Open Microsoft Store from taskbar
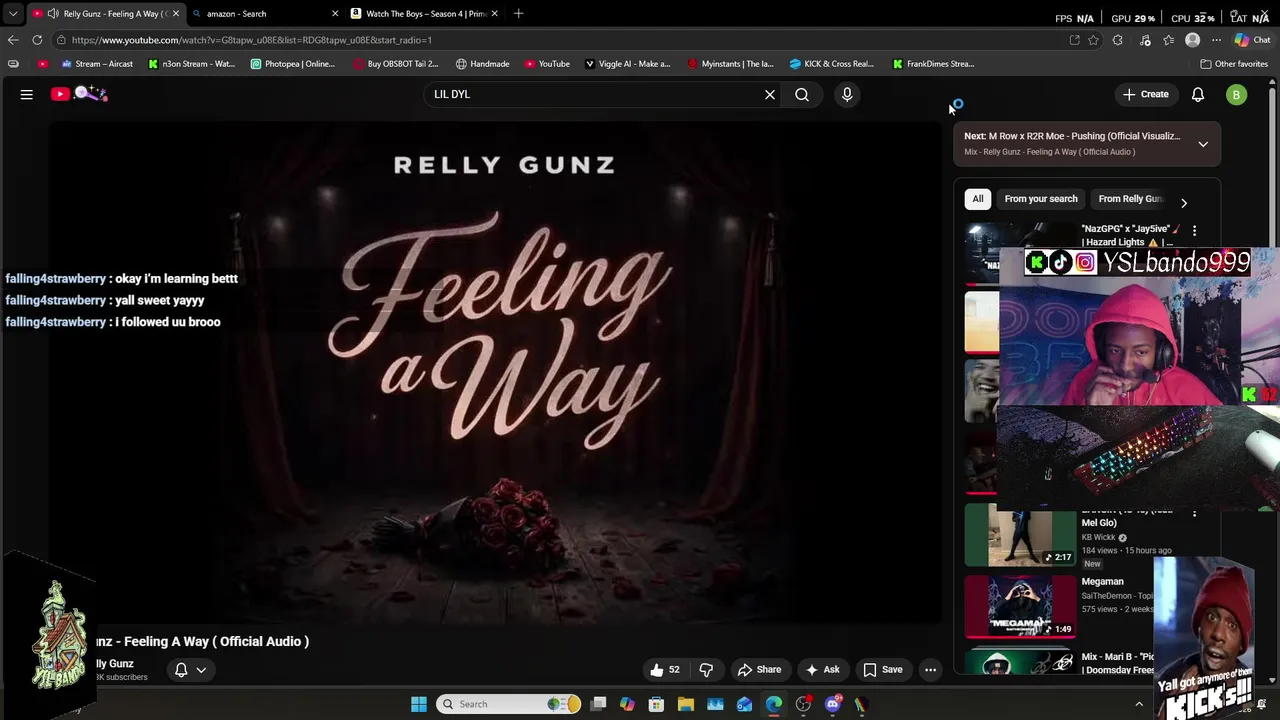 pos(656,704)
